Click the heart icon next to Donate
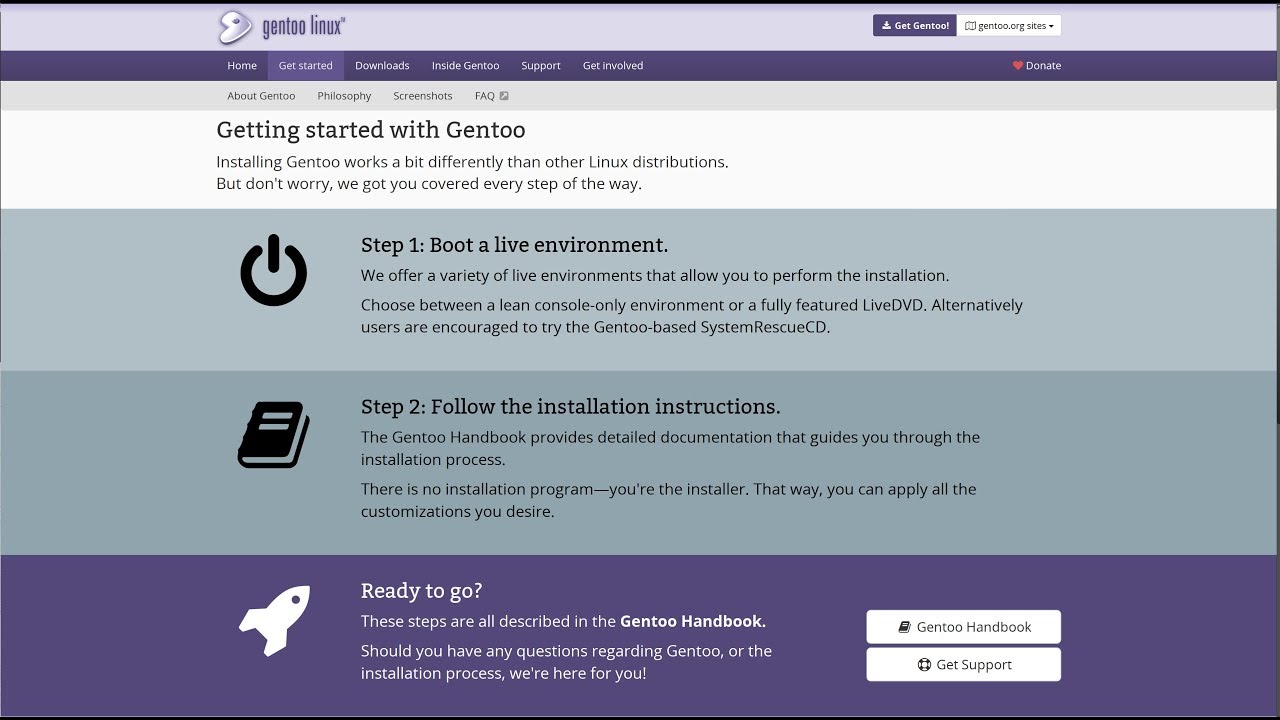Viewport: 1280px width, 720px height. pyautogui.click(x=1018, y=66)
